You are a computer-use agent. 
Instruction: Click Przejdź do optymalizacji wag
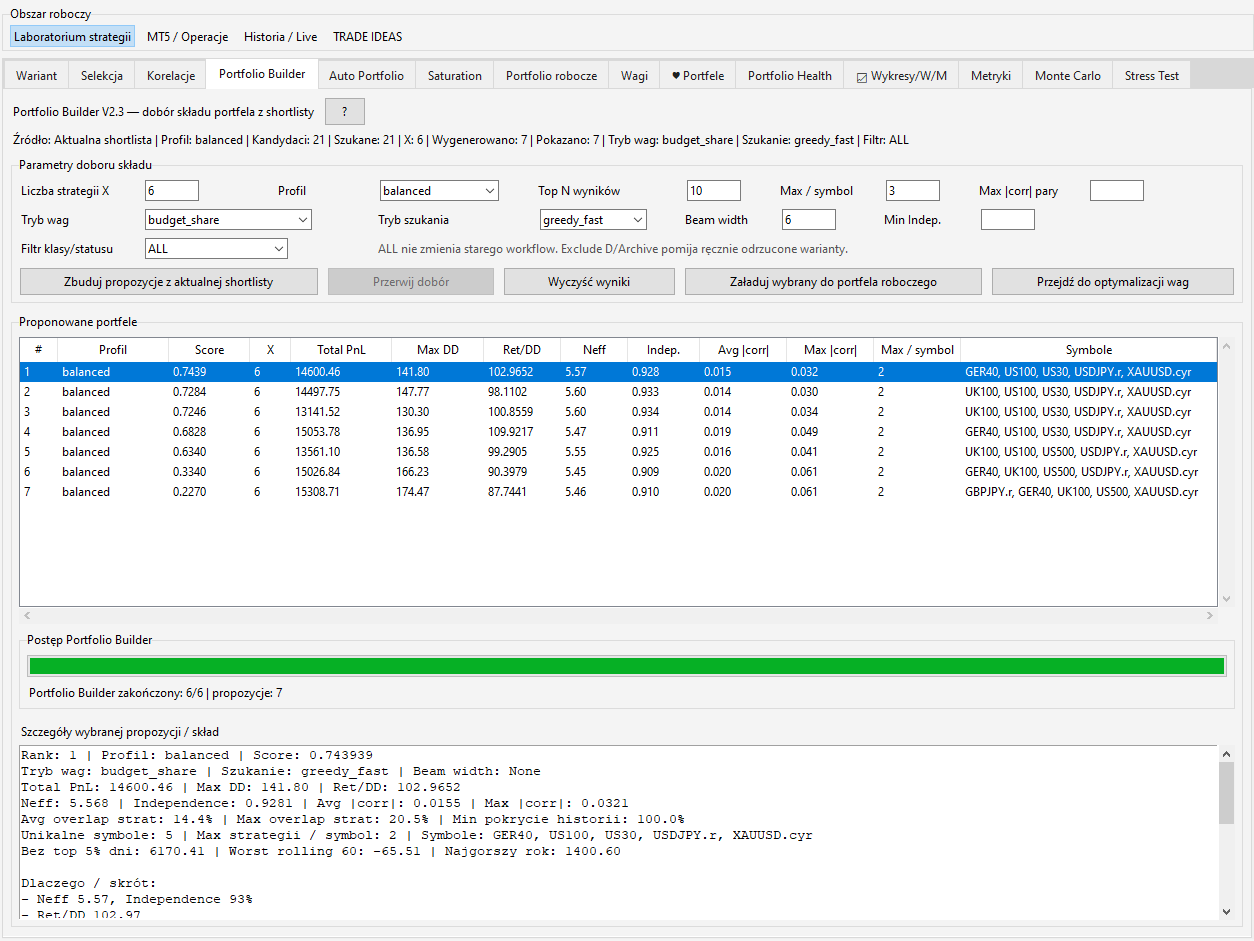point(1113,282)
